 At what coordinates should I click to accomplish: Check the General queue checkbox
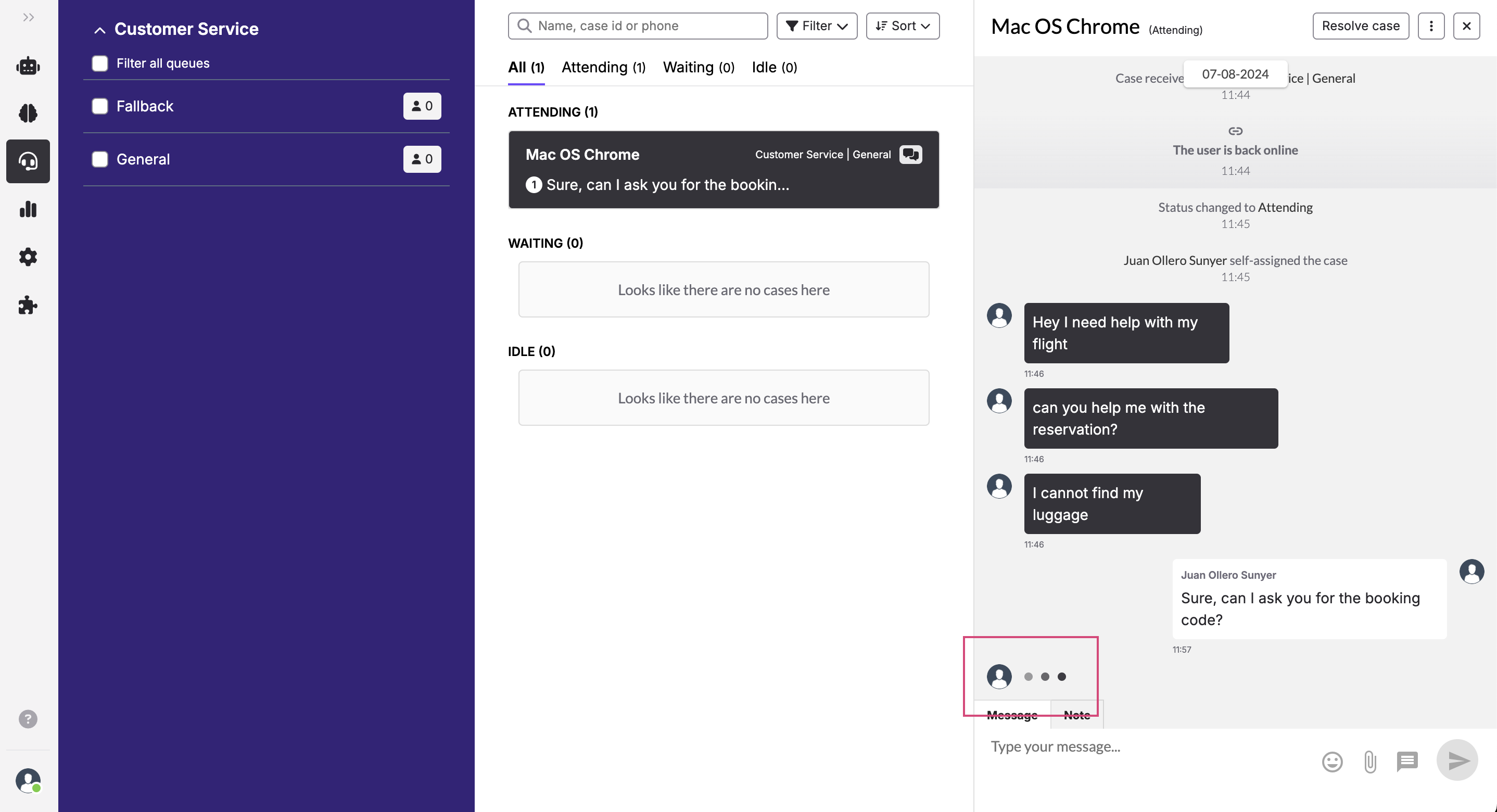pos(100,159)
